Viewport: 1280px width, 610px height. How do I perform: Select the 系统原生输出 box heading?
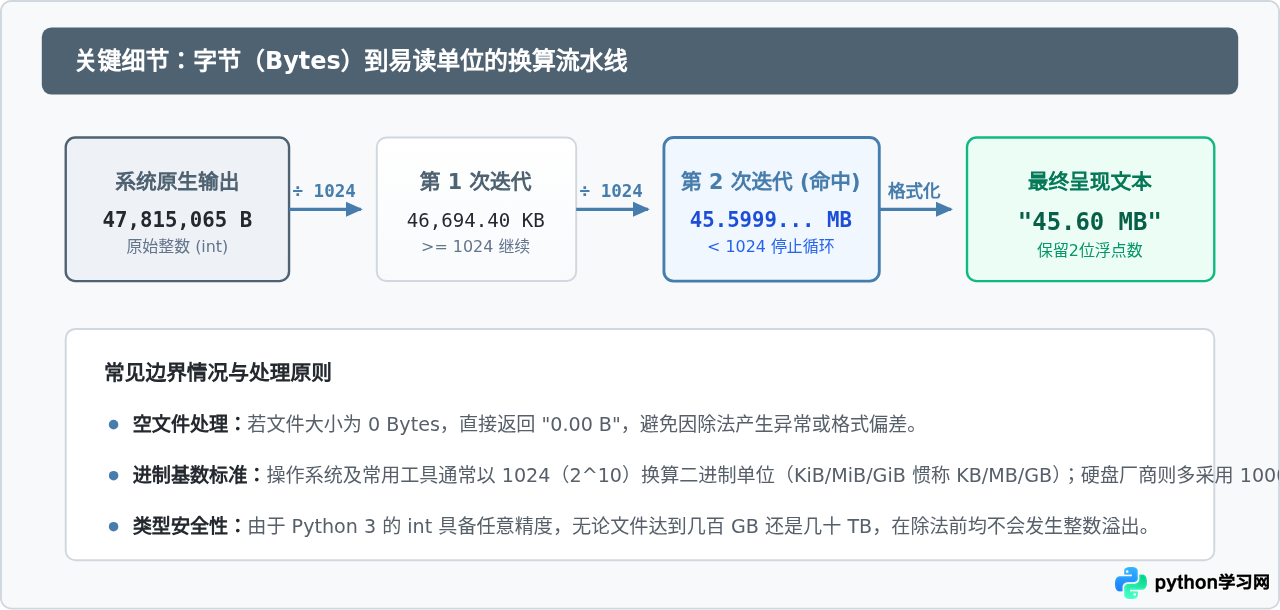click(177, 182)
